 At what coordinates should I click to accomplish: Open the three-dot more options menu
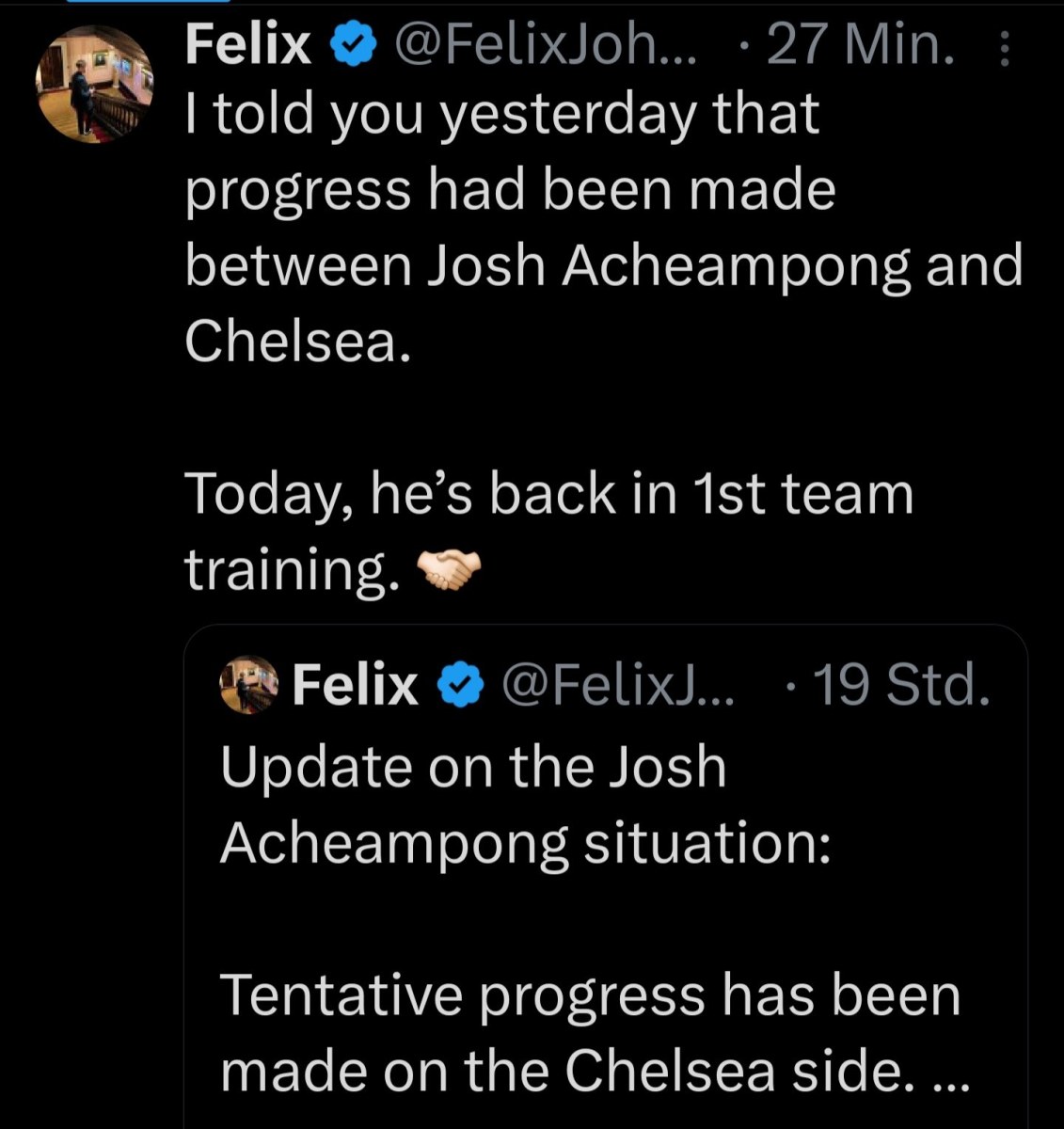pos(1005,47)
